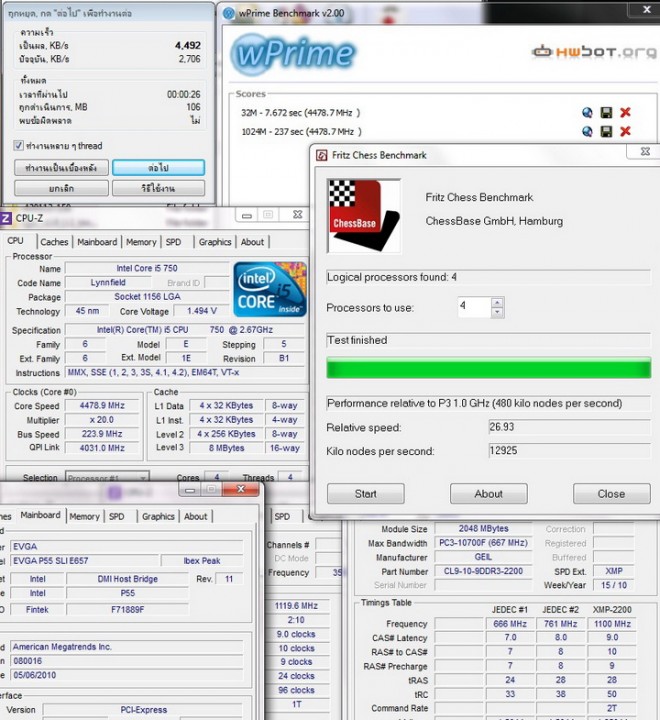Click the Bus Speed value 223.9 MHz

click(102, 434)
